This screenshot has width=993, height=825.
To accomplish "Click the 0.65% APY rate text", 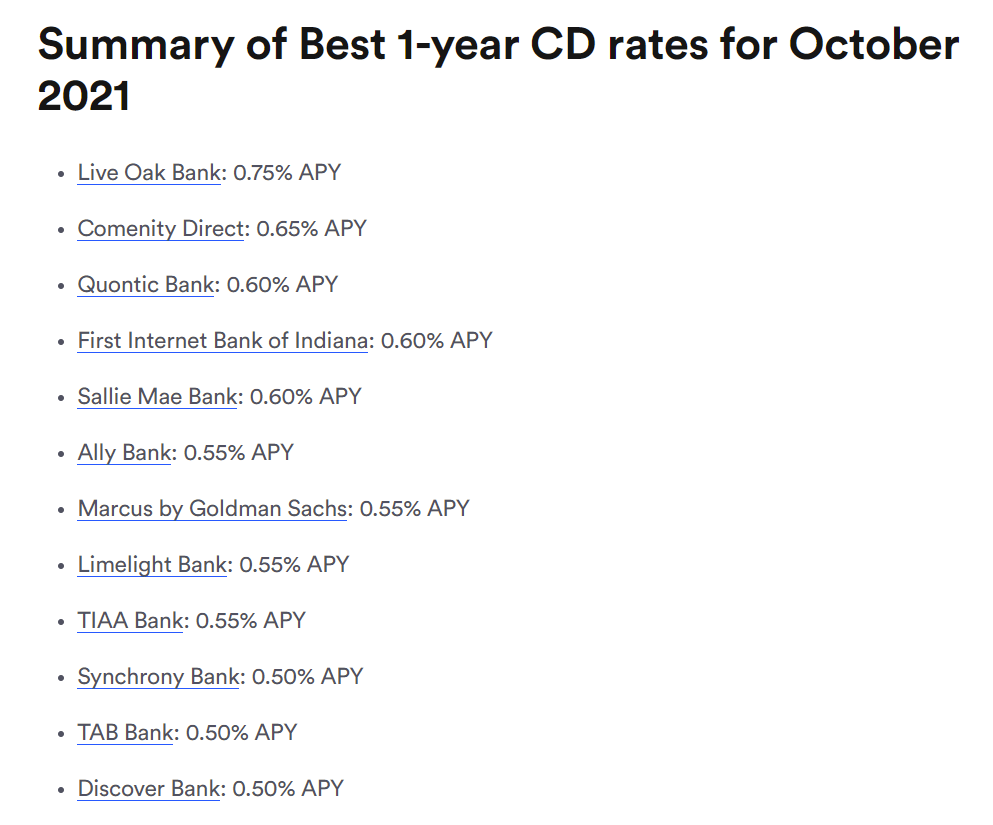I will pyautogui.click(x=312, y=229).
